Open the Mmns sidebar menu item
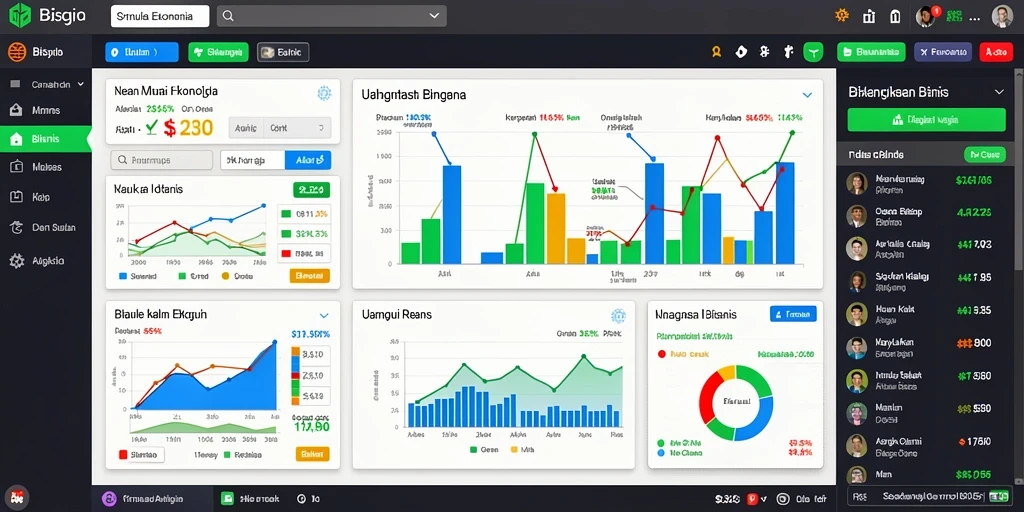The height and width of the screenshot is (512, 1024). pos(46,110)
